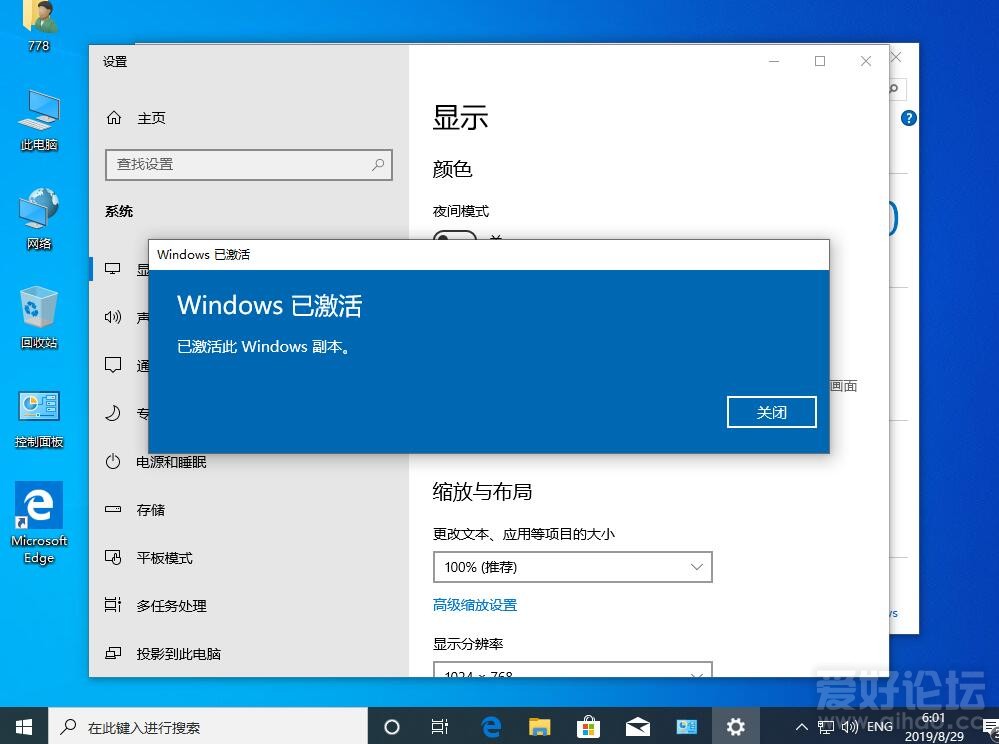Select the Microsoft Edge desktop shortcut
The height and width of the screenshot is (744, 999).
tap(39, 522)
